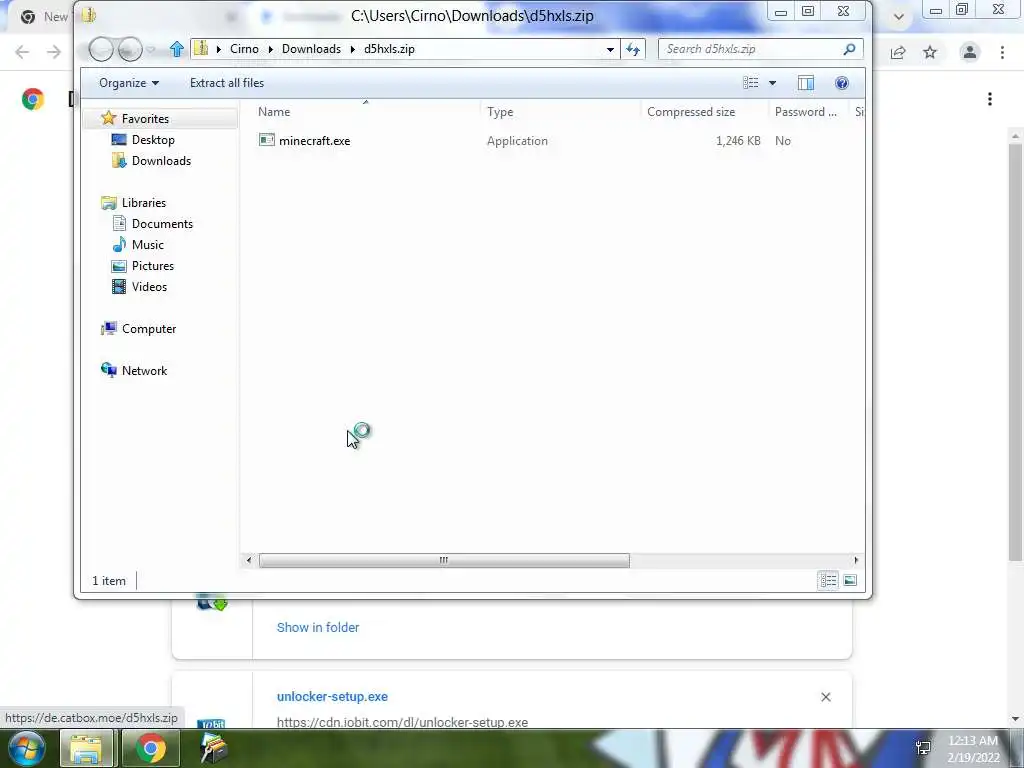
Task: Open recent pages dropdown near back buttons
Action: pos(151,50)
